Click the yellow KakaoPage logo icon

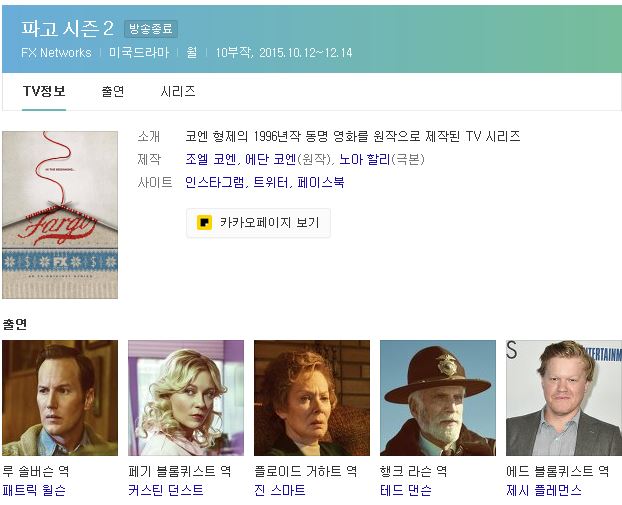click(204, 223)
